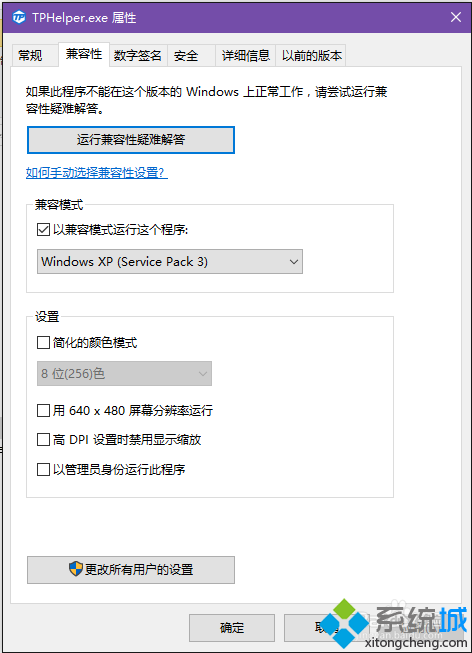Click the chevron arrow of compatibility mode combo

(294, 262)
